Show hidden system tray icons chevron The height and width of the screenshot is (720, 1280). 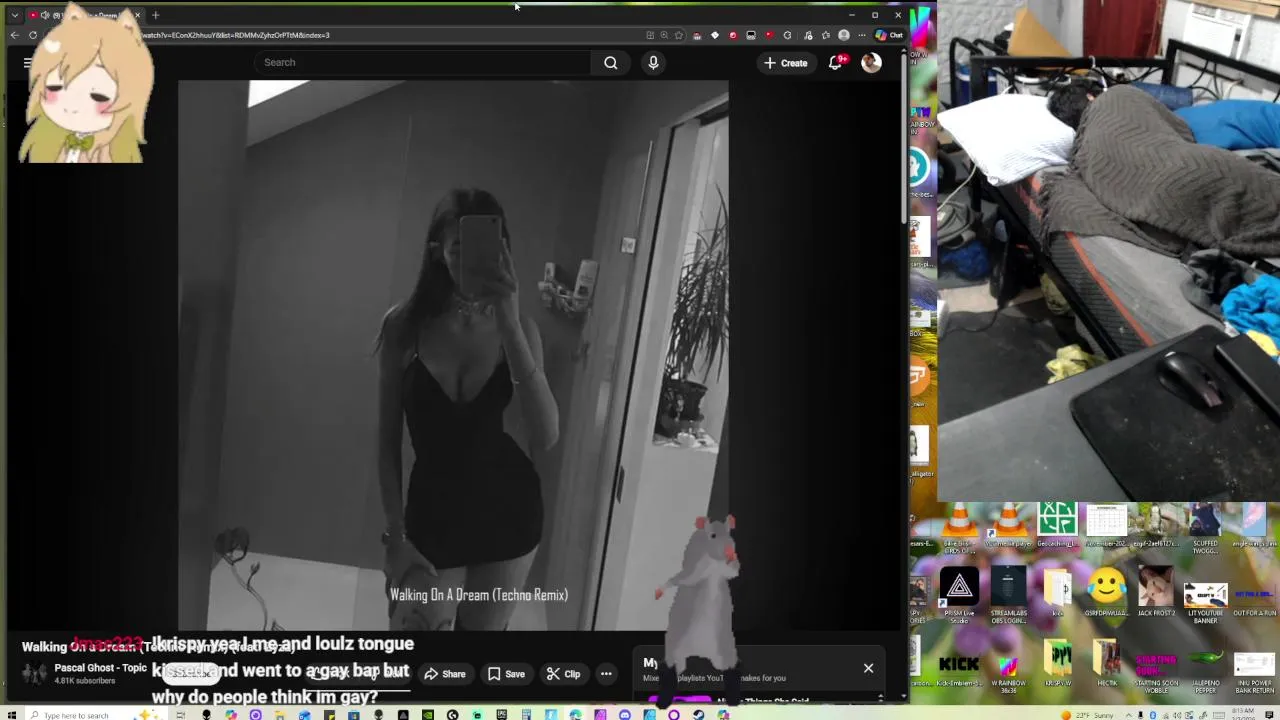tap(1129, 715)
